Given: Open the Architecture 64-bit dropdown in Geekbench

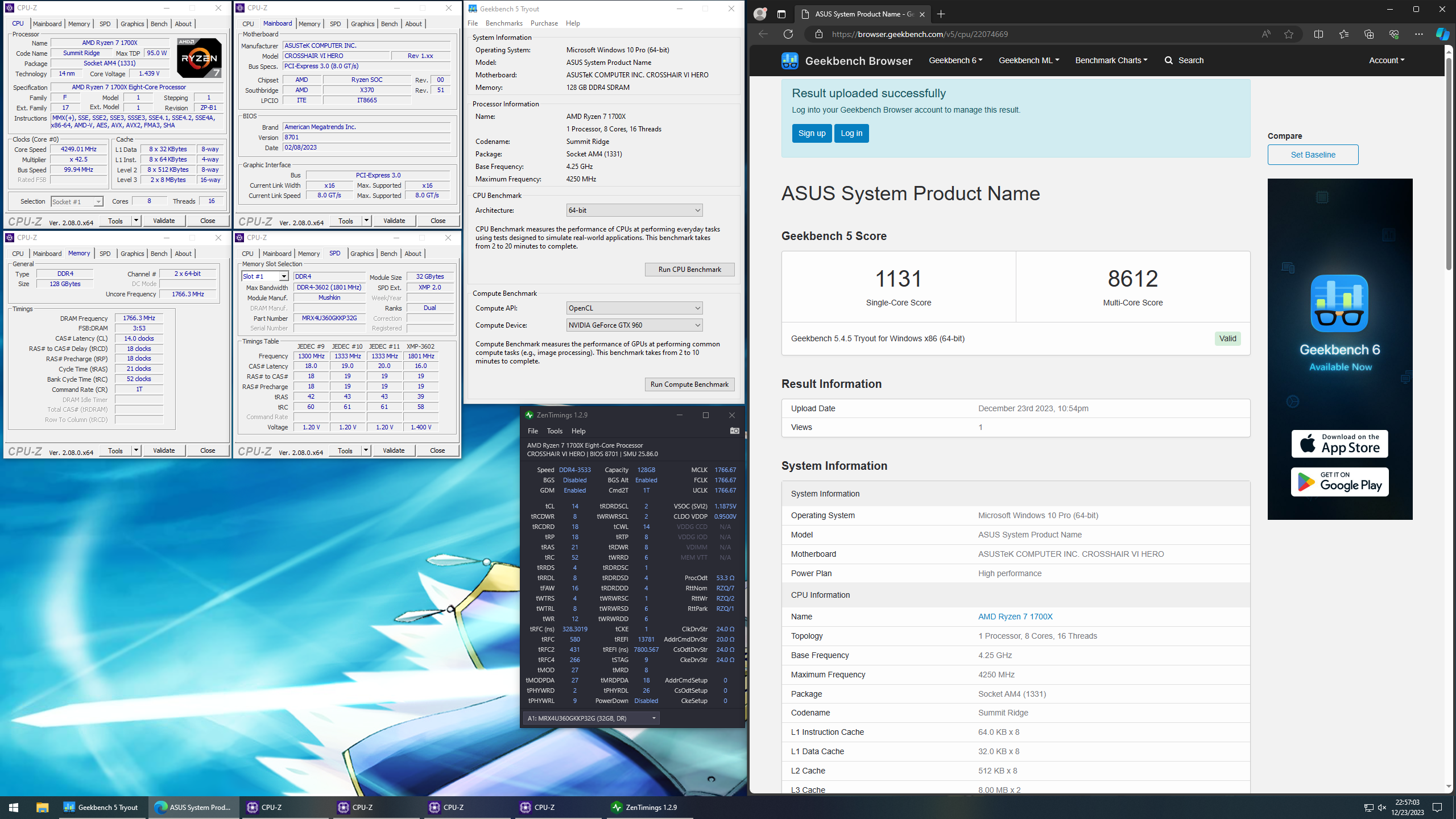Looking at the screenshot, I should (x=634, y=210).
